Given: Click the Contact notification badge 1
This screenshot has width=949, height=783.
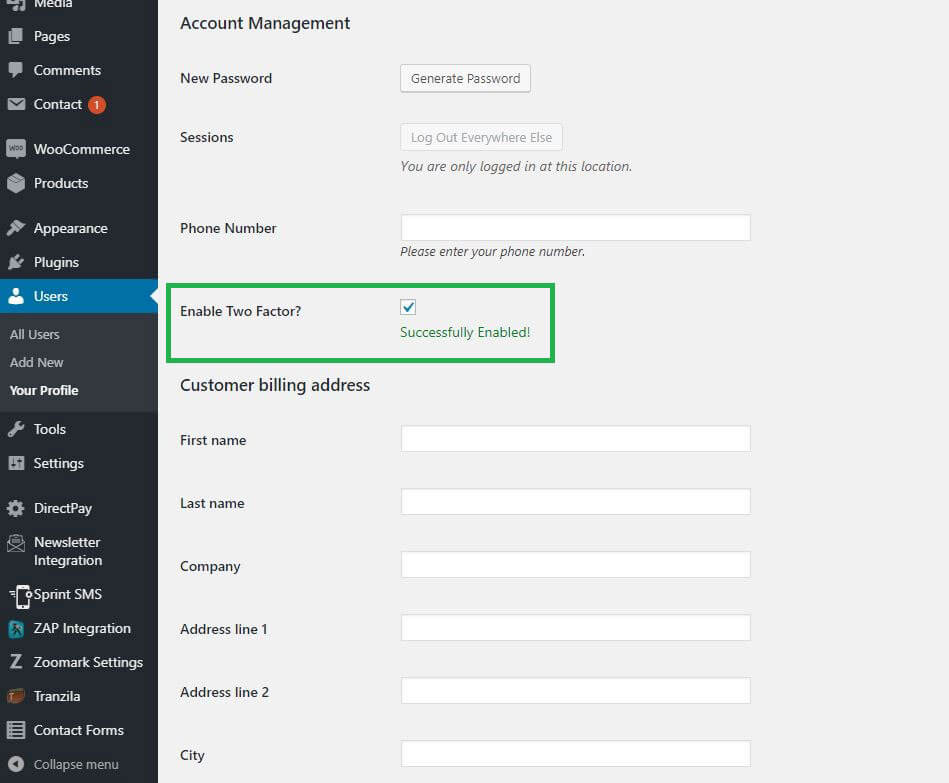Looking at the screenshot, I should click(x=97, y=105).
